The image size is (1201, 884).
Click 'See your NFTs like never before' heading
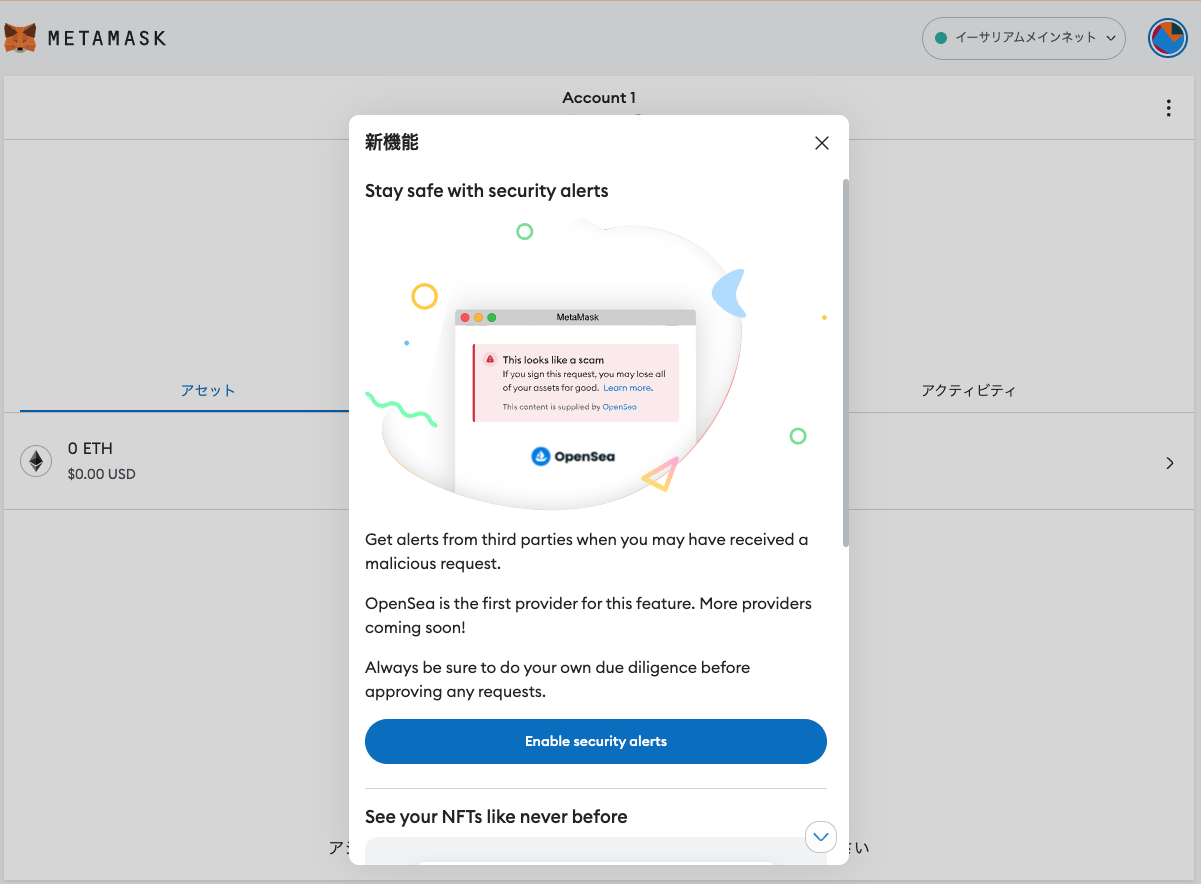[496, 817]
